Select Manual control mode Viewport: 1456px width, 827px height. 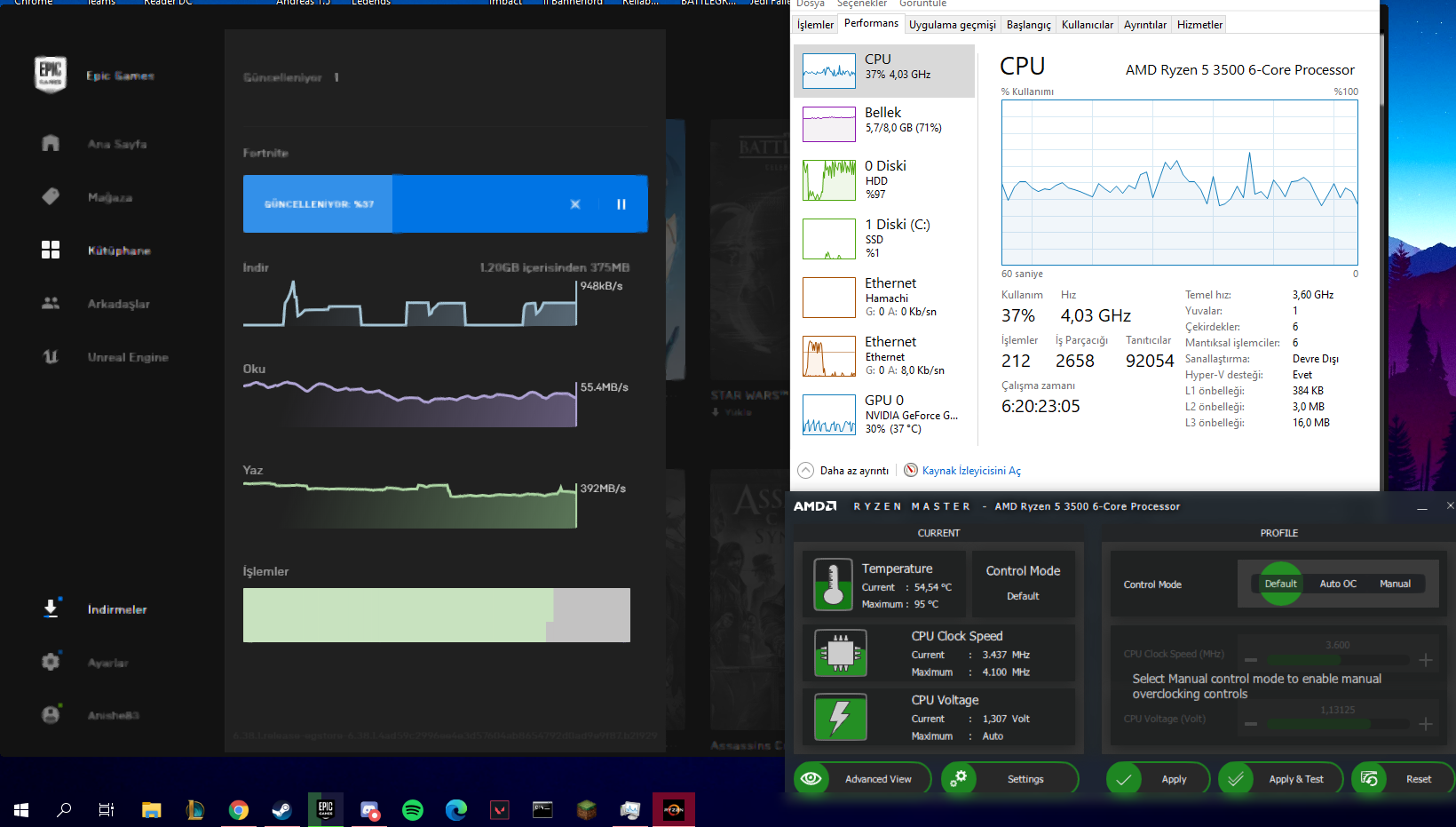(1395, 584)
